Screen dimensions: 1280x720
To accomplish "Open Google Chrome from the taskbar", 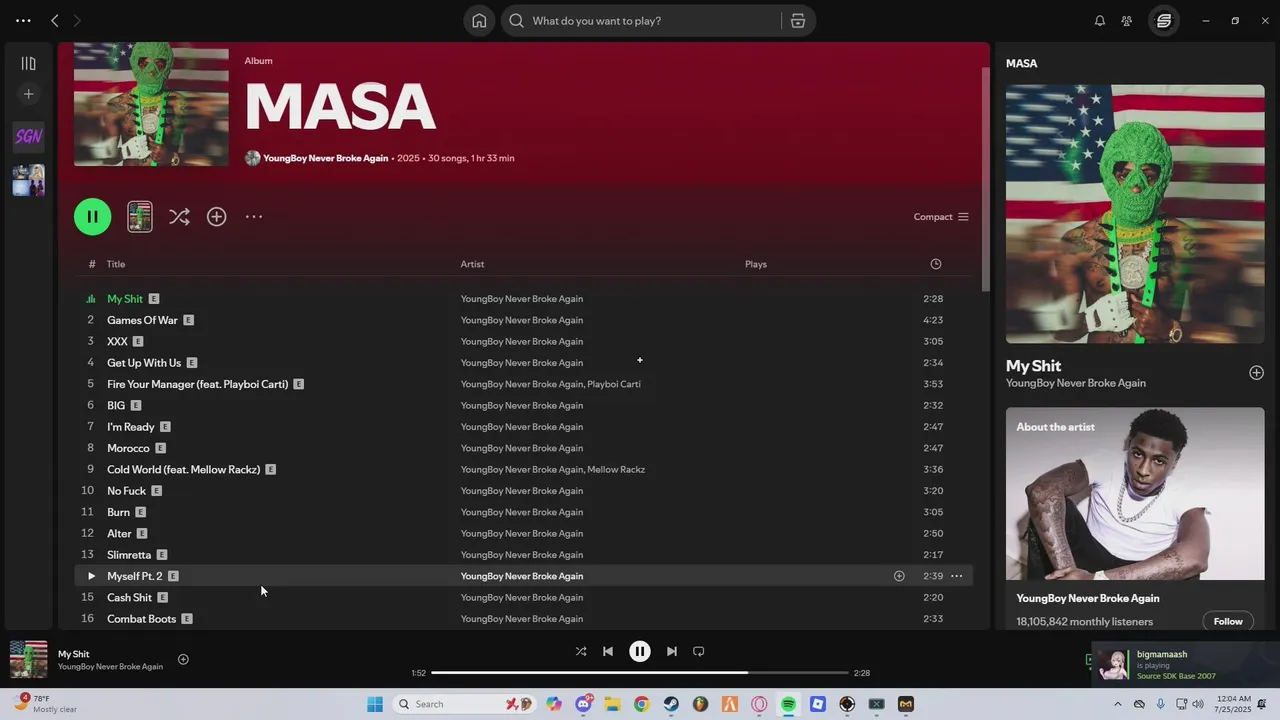I will click(641, 704).
